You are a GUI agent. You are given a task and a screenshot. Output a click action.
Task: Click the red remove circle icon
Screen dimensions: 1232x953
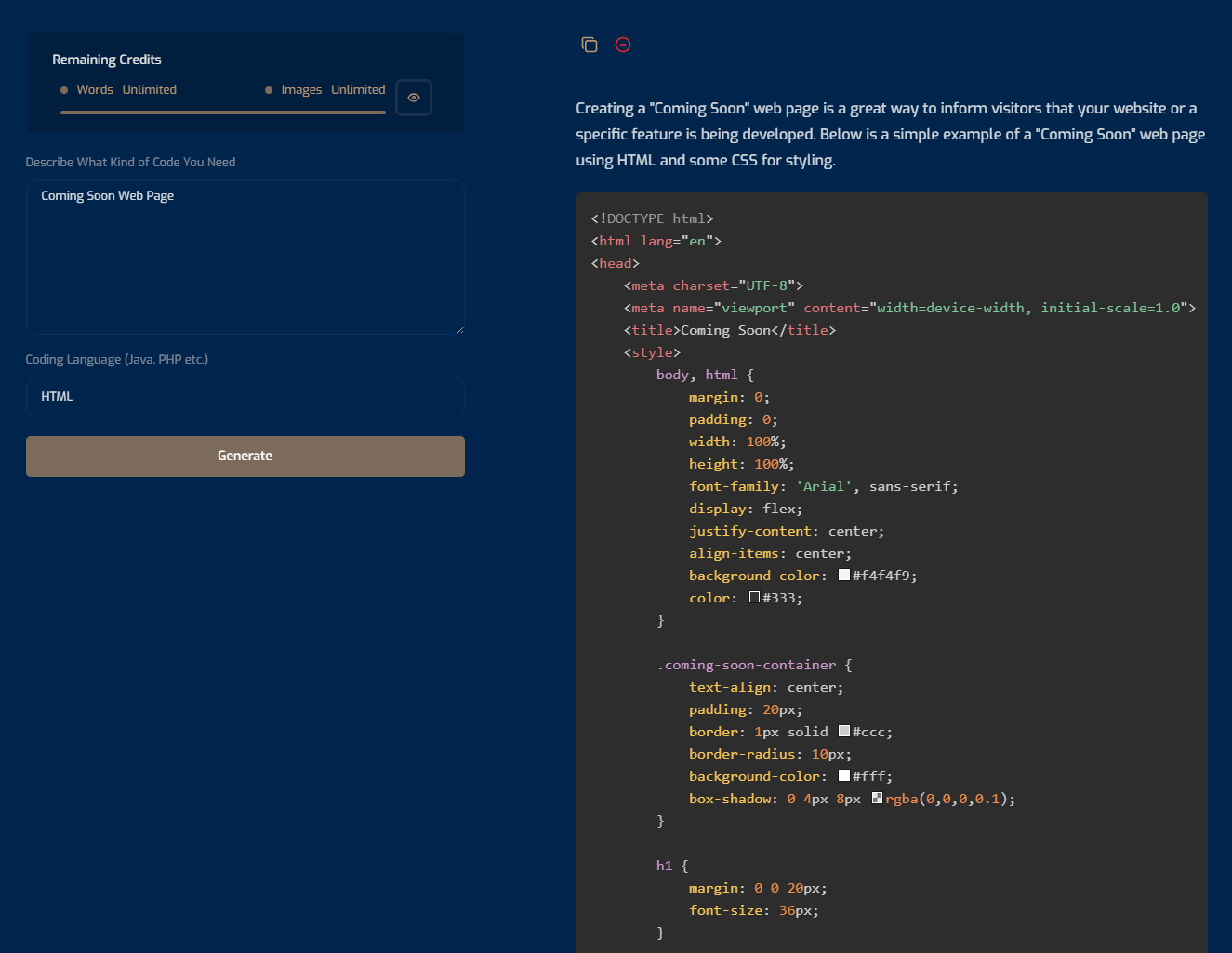pyautogui.click(x=623, y=45)
